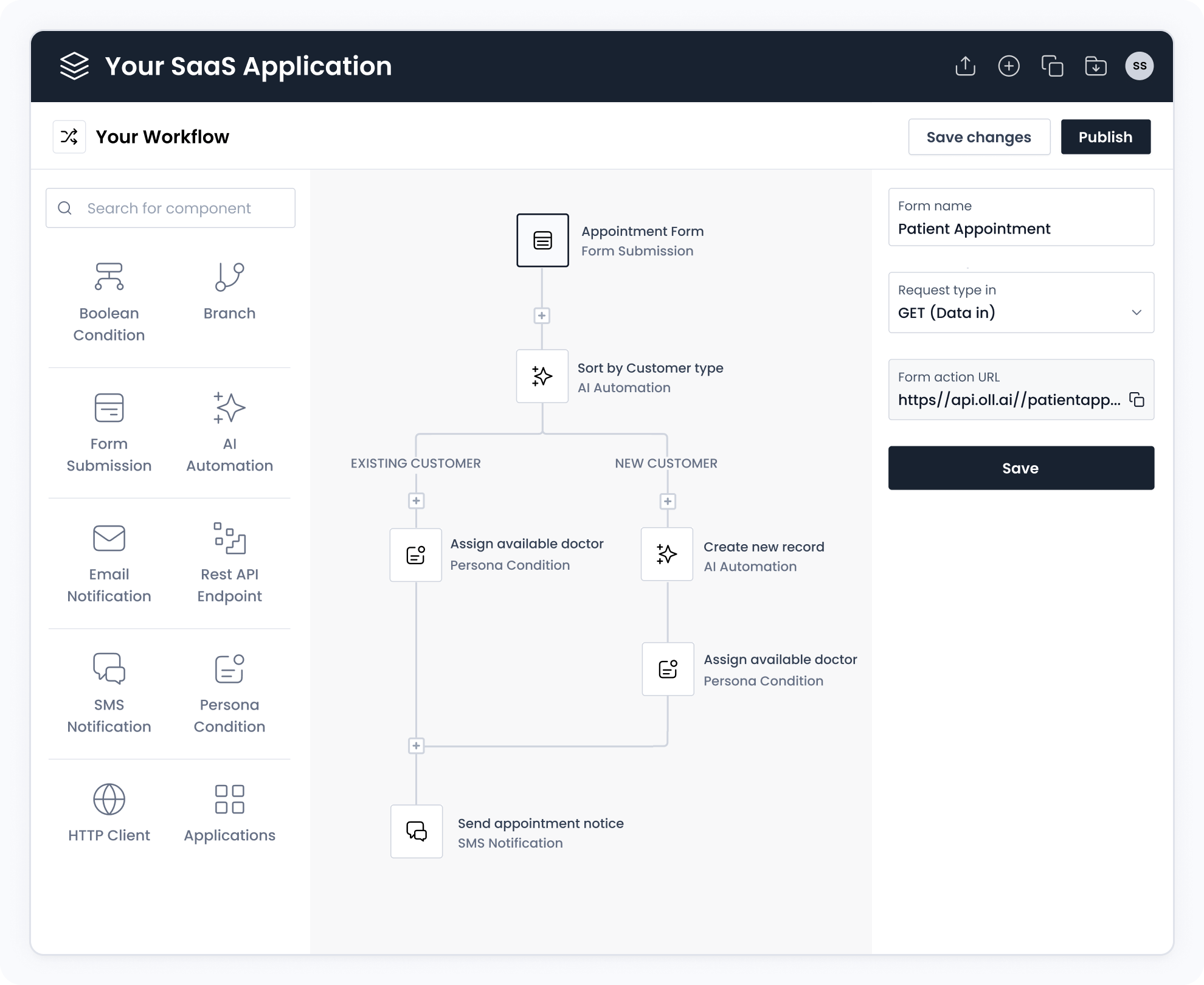
Task: Click the Publish button
Action: 1105,137
